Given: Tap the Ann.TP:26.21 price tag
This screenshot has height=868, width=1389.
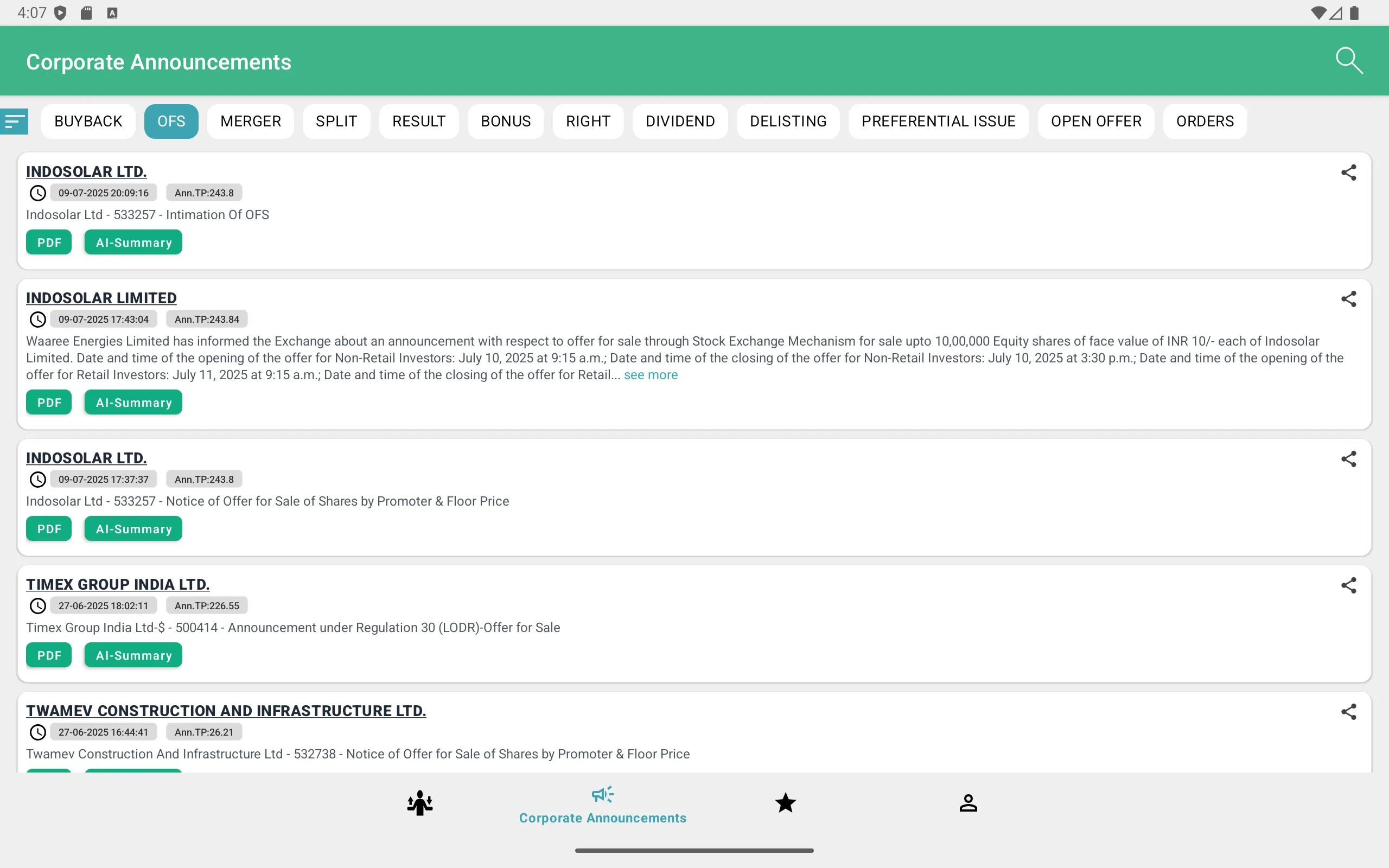Looking at the screenshot, I should coord(204,732).
